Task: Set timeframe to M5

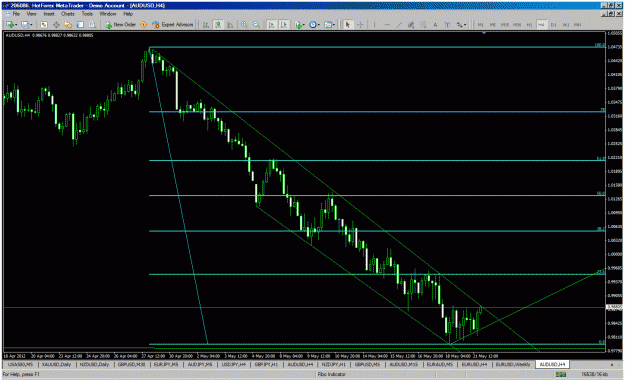Action: click(493, 25)
